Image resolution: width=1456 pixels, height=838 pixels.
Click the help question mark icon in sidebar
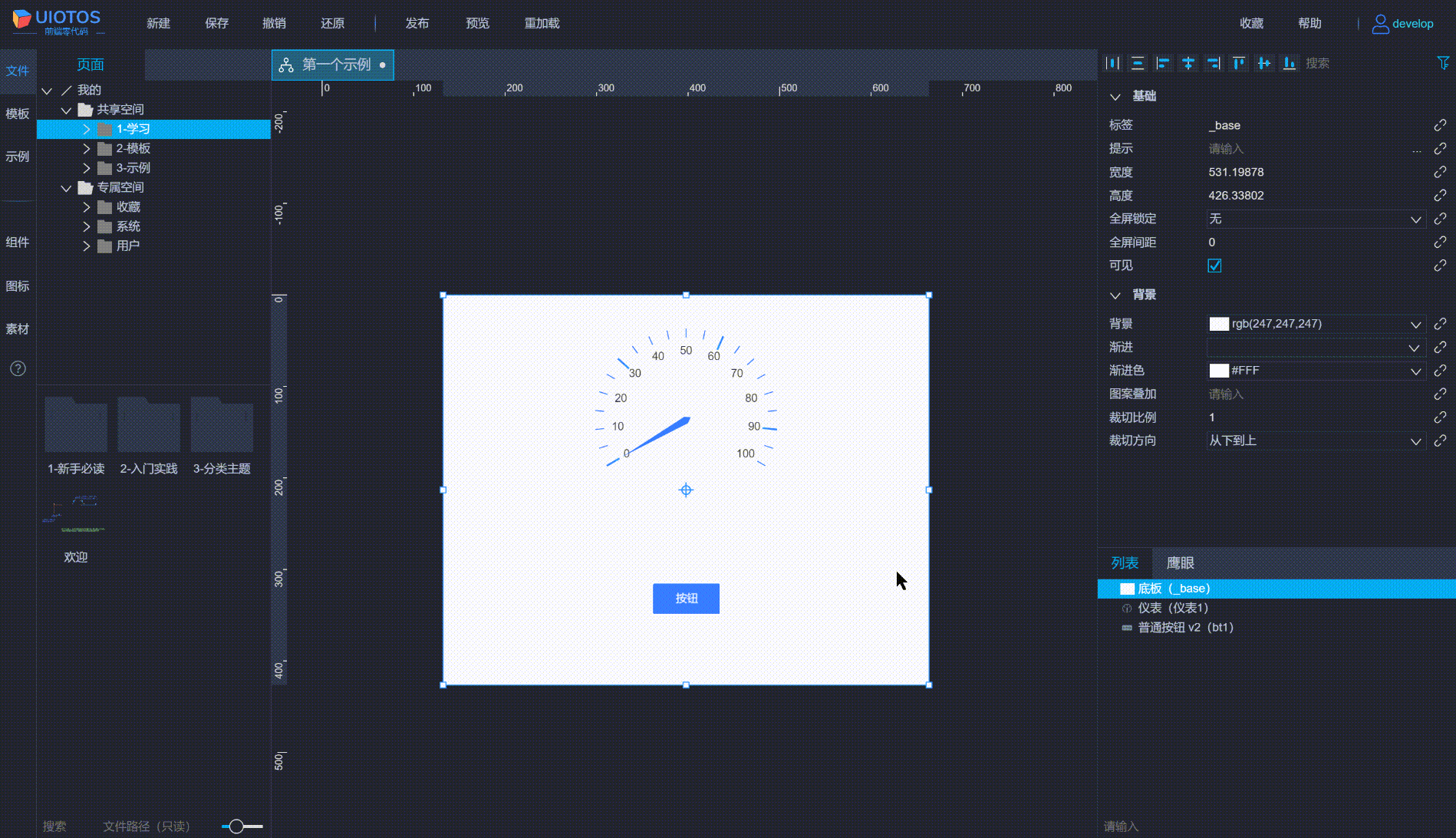[18, 368]
